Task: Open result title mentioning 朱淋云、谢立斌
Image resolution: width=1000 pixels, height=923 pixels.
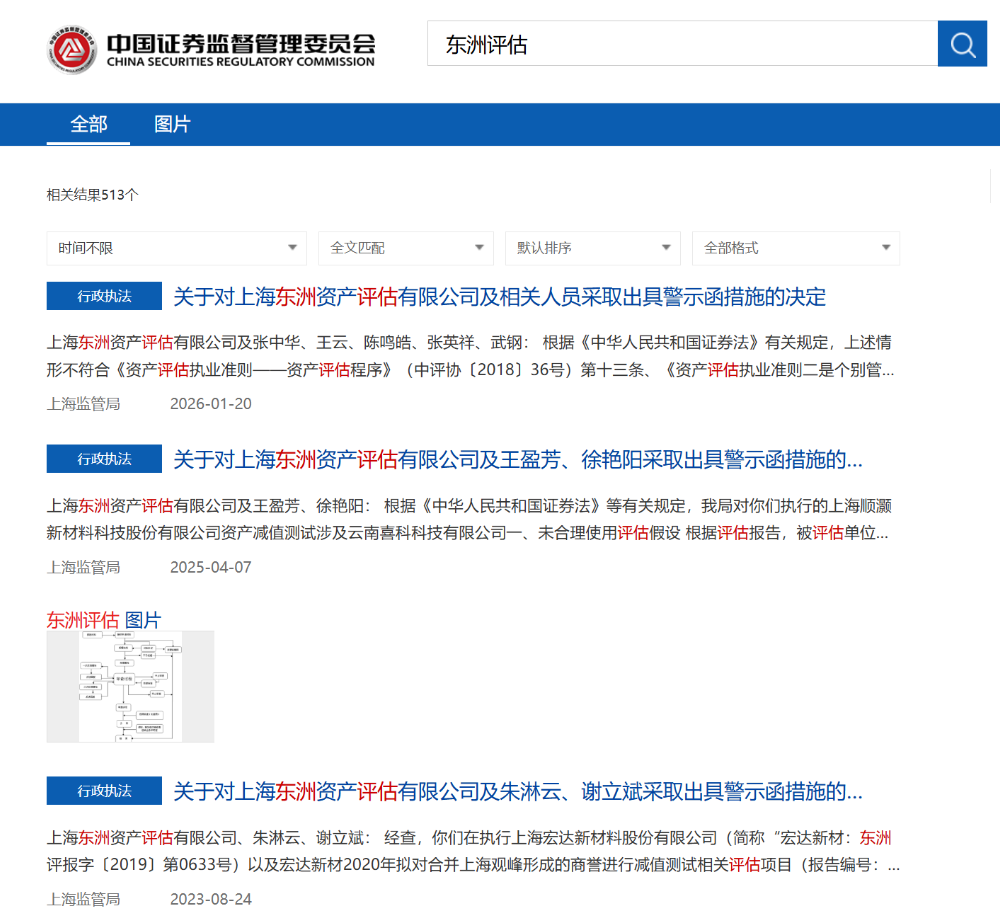Action: tap(517, 792)
